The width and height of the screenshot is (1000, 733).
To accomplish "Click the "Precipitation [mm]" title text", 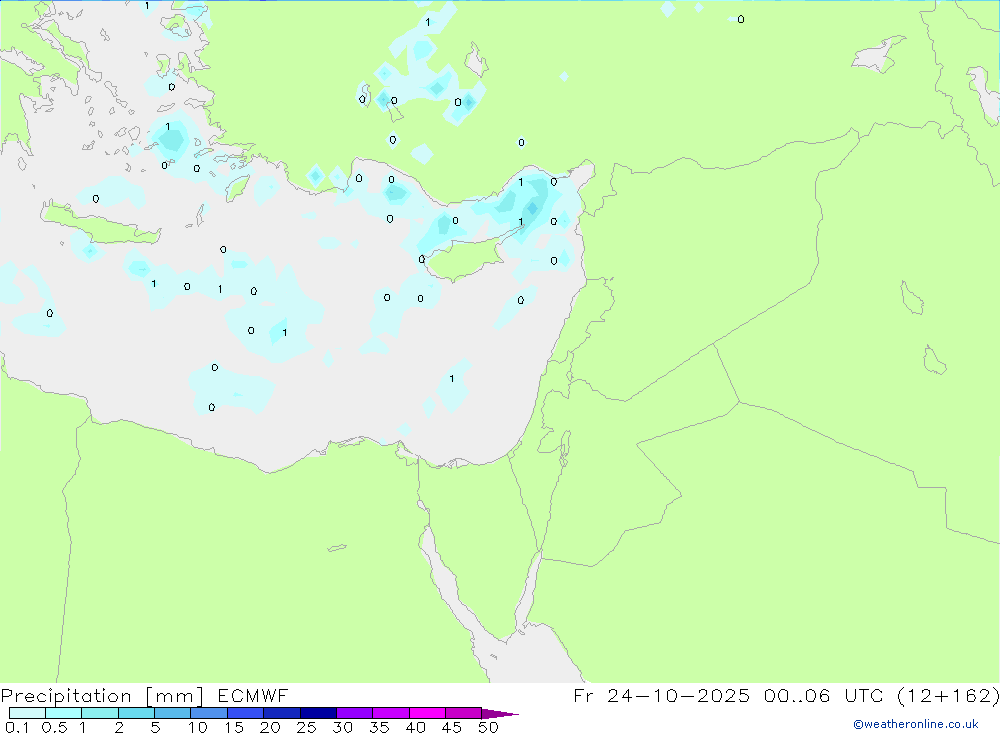I will [x=102, y=696].
